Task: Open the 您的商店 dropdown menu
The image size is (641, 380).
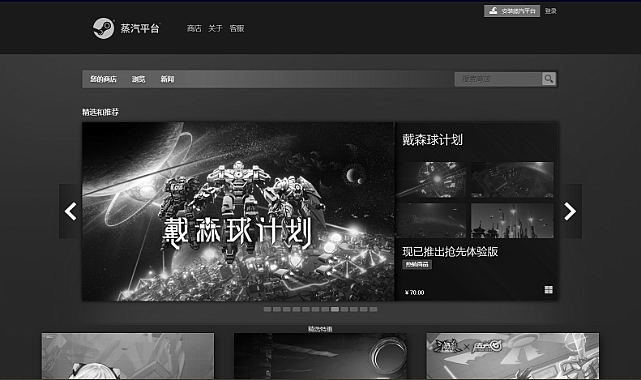Action: (103, 79)
